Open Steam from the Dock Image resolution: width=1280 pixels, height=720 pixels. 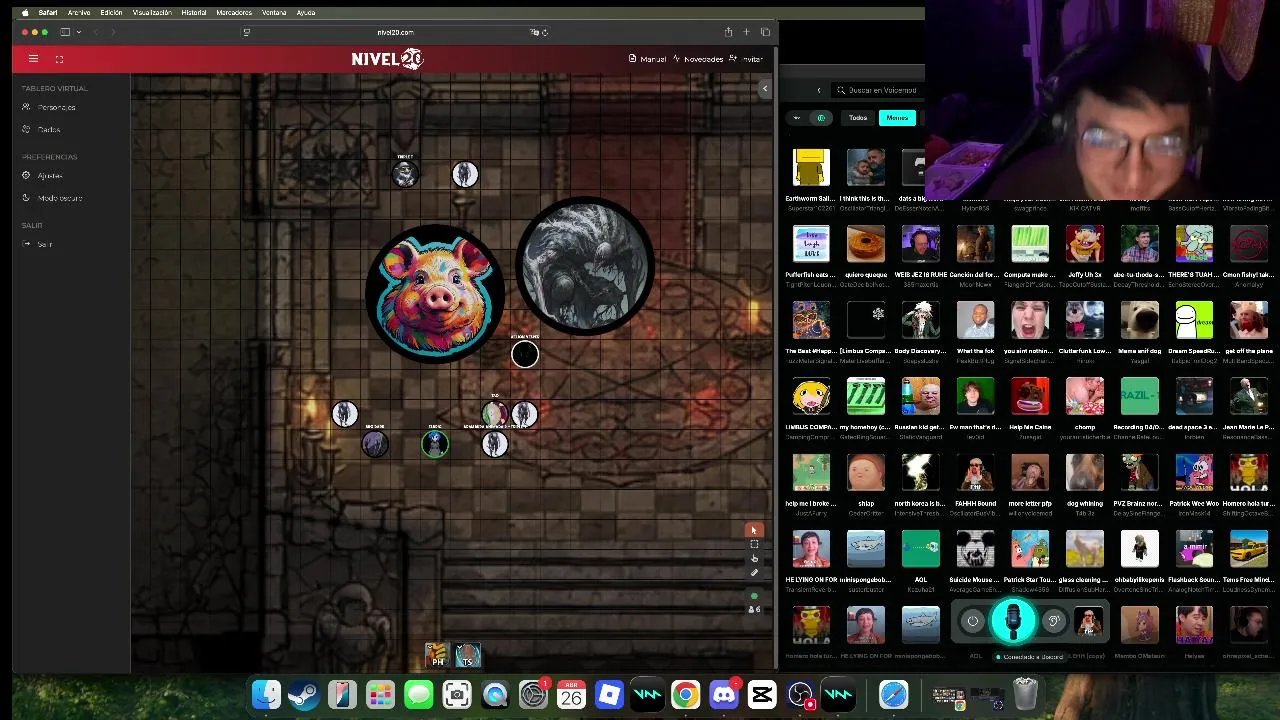(304, 694)
